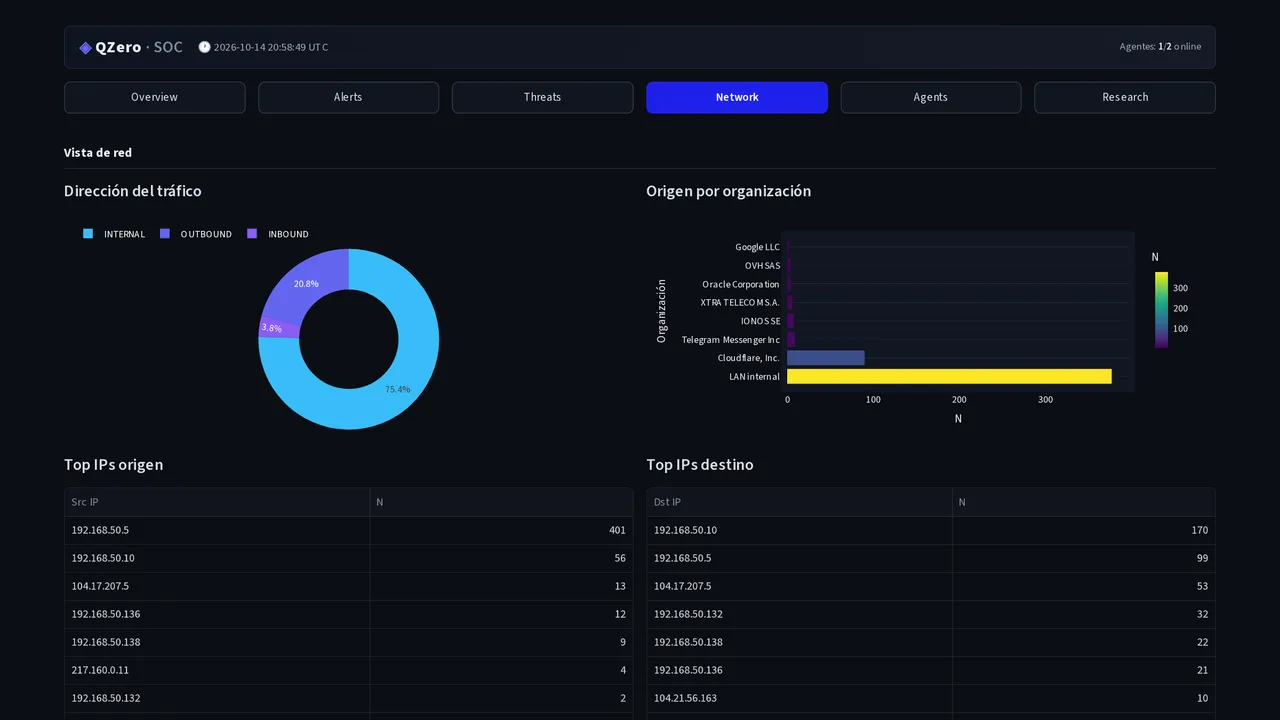
Task: Select source IP 192.168.50.132 with count 2
Action: tap(348, 698)
